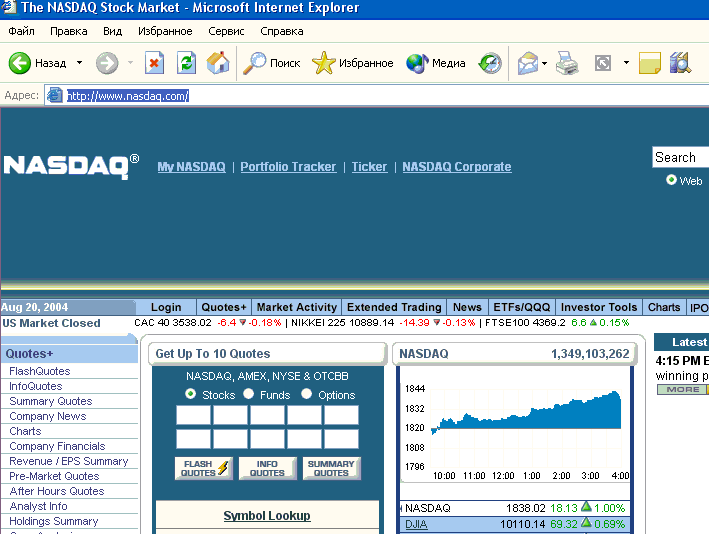This screenshot has height=534, width=709.
Task: Go back with the Назад arrow icon
Action: coord(19,63)
